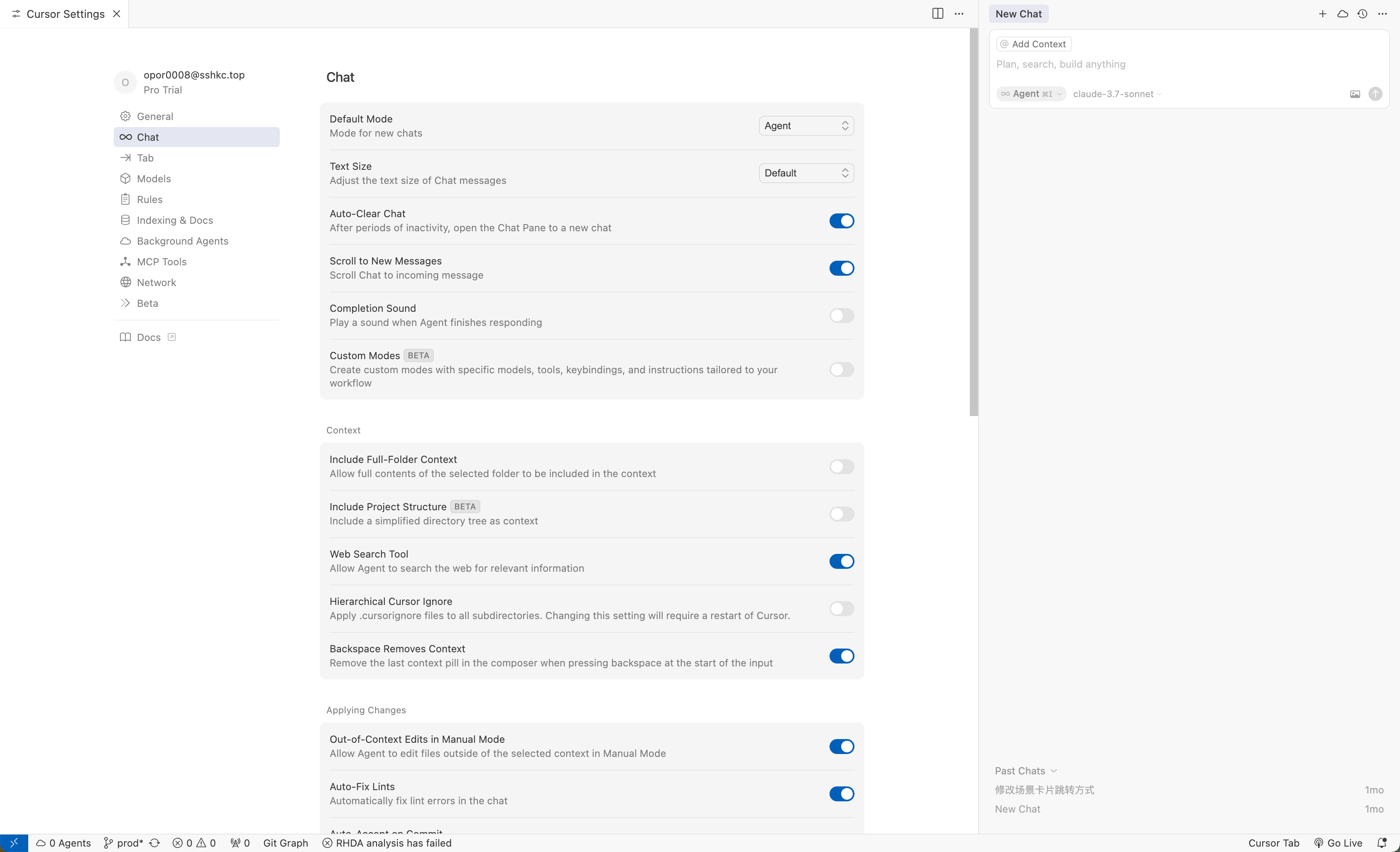Screen dimensions: 1400x852
Task: Start a new chat with plus icon
Action: (x=1322, y=14)
